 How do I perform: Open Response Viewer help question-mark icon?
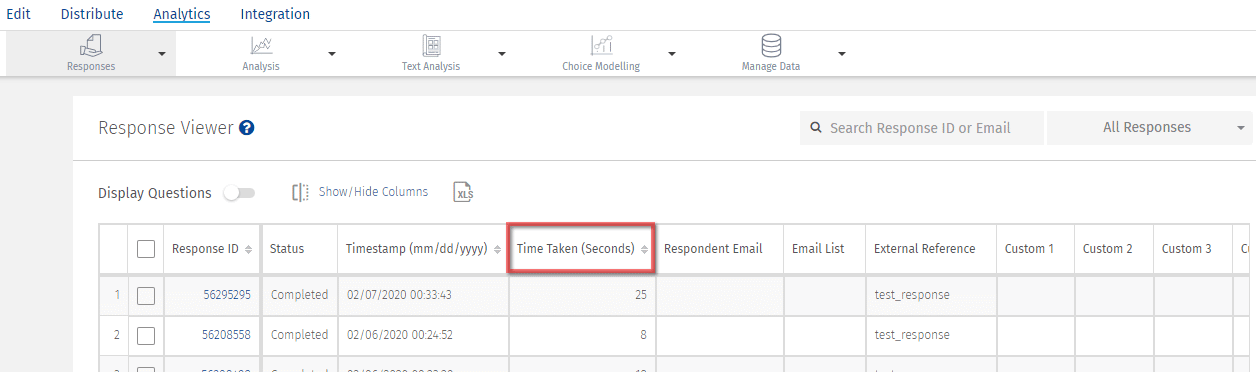(x=246, y=128)
